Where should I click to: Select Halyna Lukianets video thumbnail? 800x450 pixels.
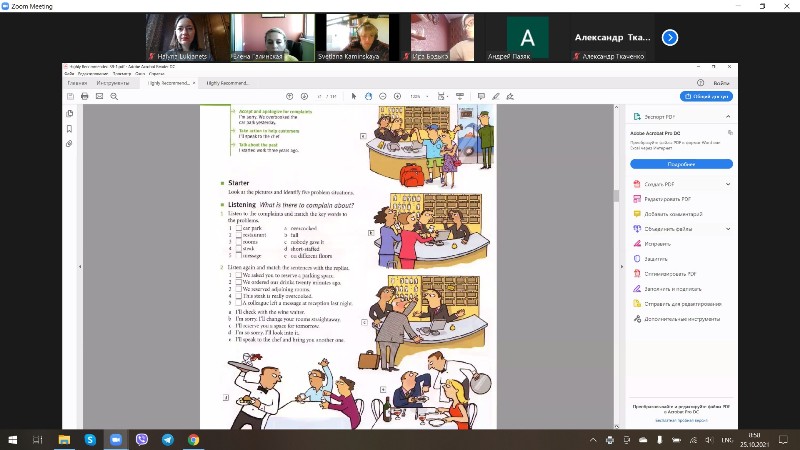click(187, 38)
